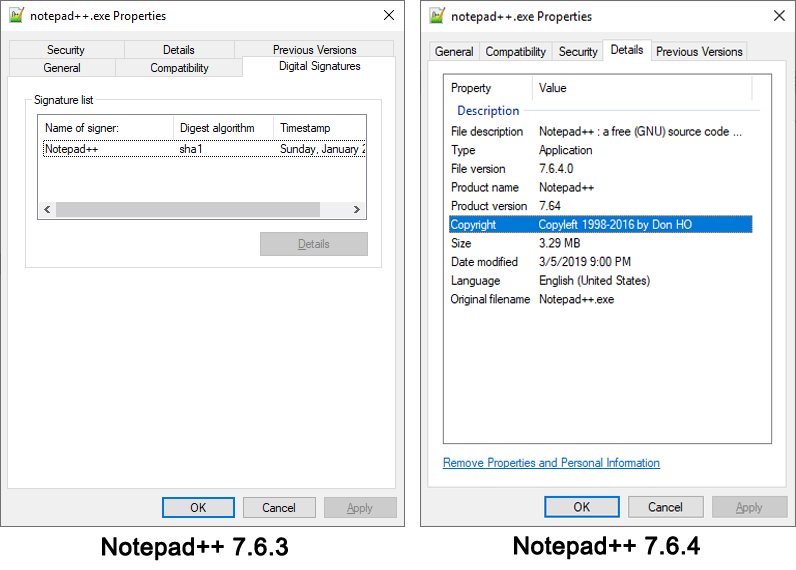Select the Size row showing 3.29 MB
Screen dimensions: 796x570
(x=601, y=243)
